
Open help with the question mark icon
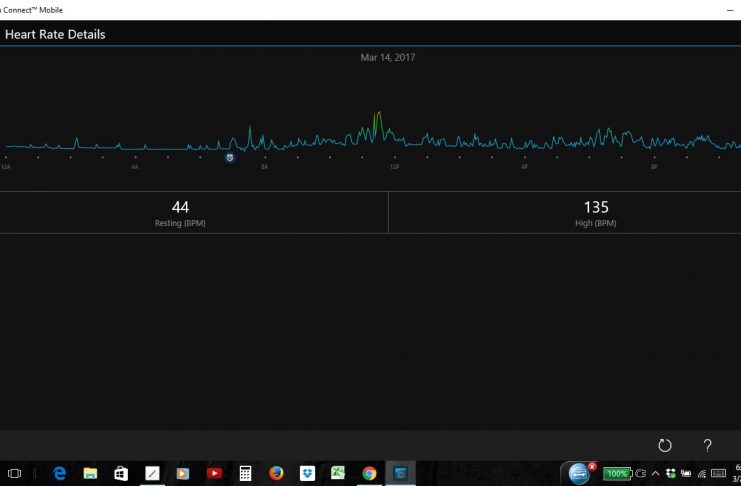(x=707, y=446)
